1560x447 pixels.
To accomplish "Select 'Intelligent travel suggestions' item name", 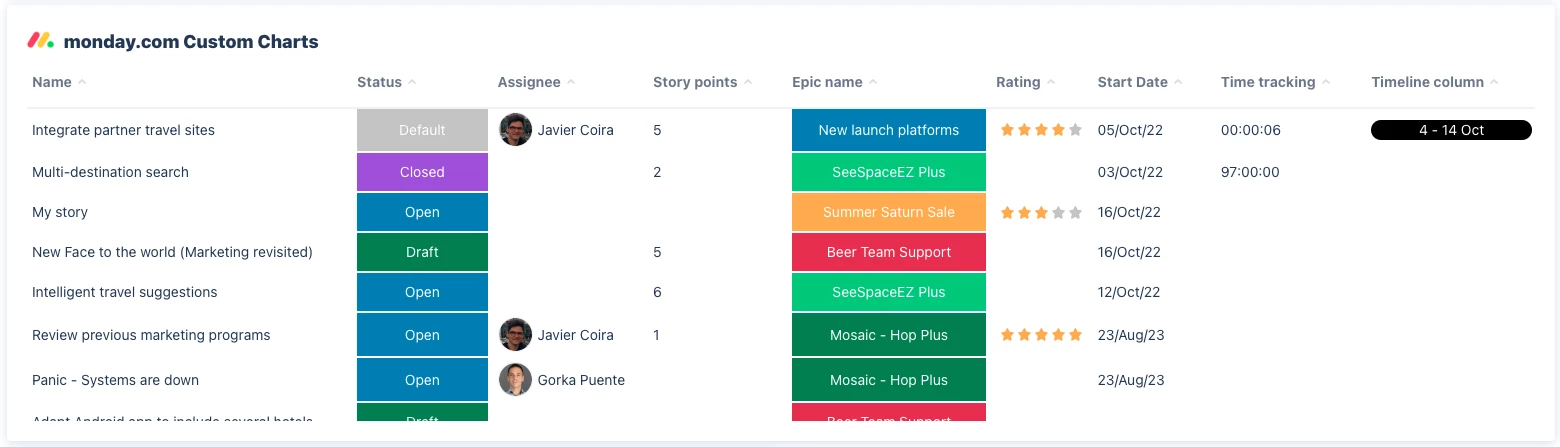I will pos(124,292).
